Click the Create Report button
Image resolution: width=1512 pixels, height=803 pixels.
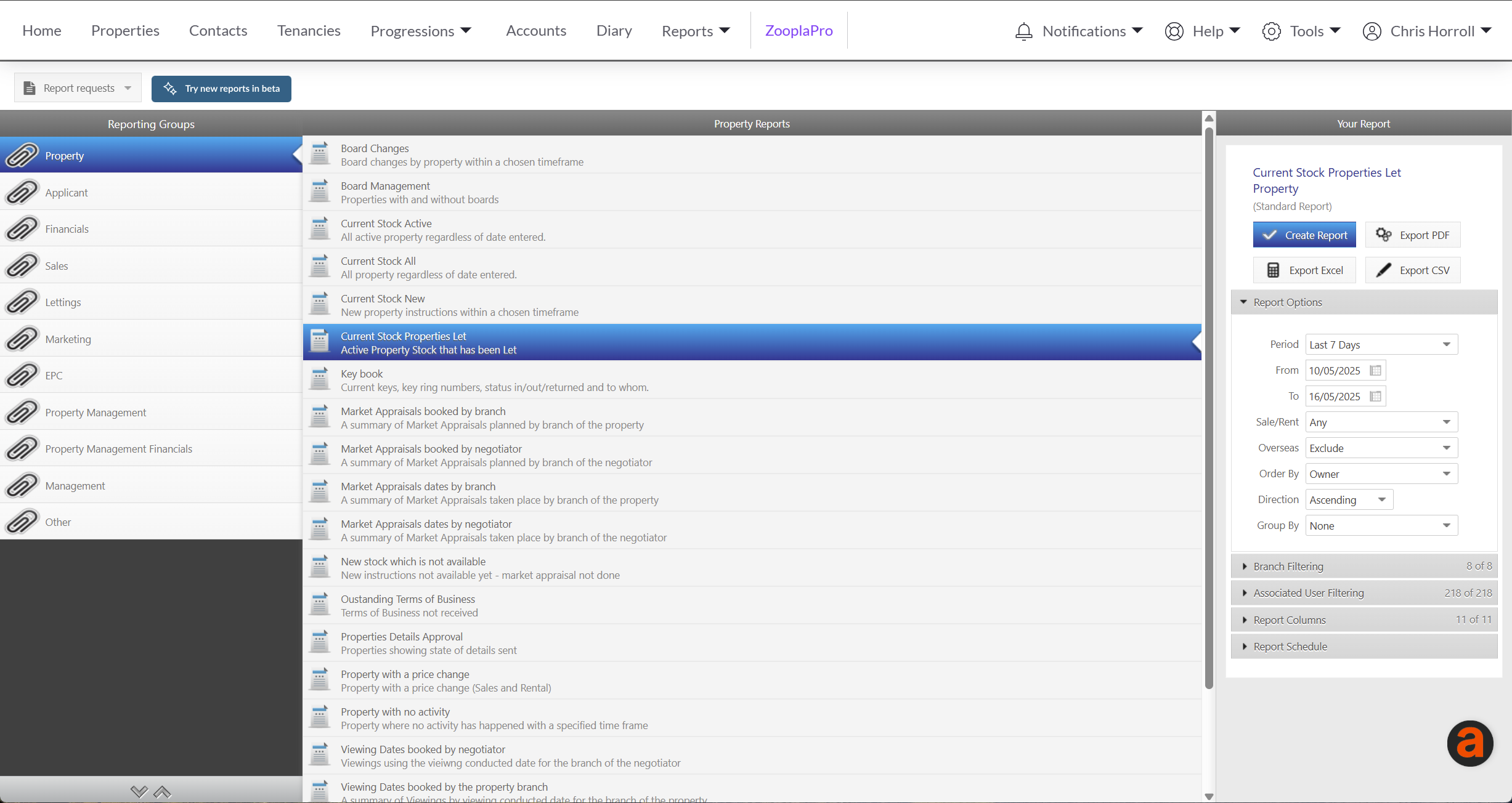click(x=1304, y=235)
